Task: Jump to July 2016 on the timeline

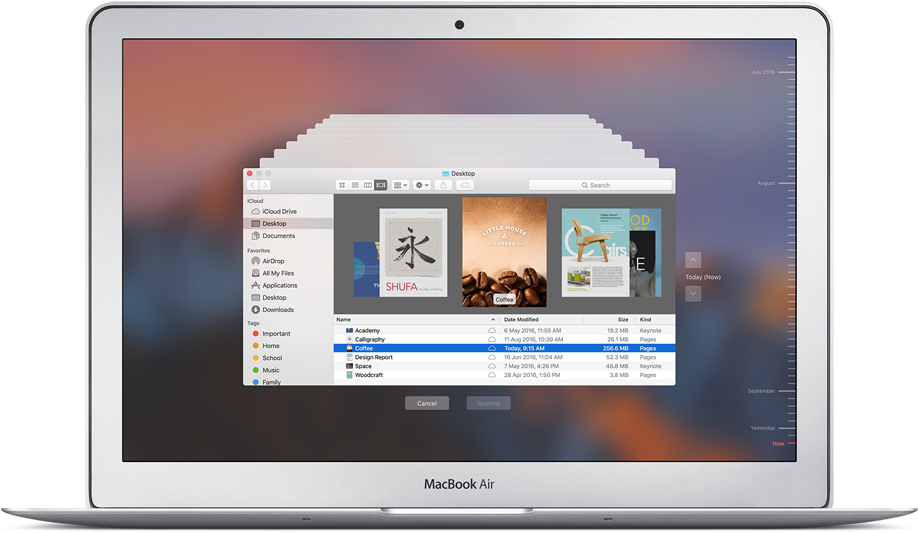Action: click(x=763, y=73)
